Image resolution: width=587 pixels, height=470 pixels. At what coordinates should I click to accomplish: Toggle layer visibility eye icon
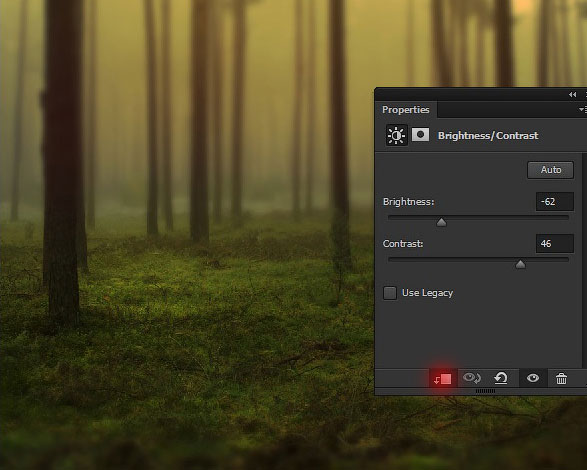[533, 378]
